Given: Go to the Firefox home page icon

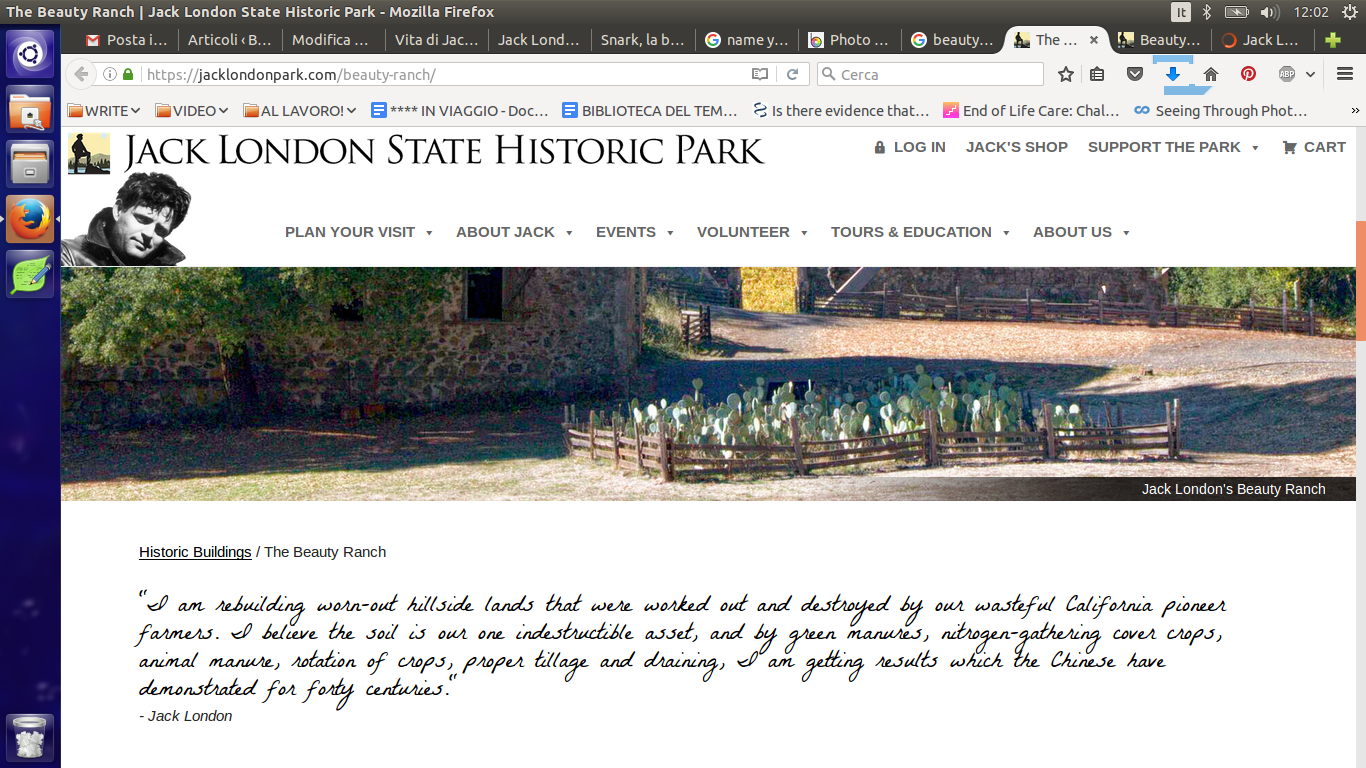Looking at the screenshot, I should tap(1211, 74).
